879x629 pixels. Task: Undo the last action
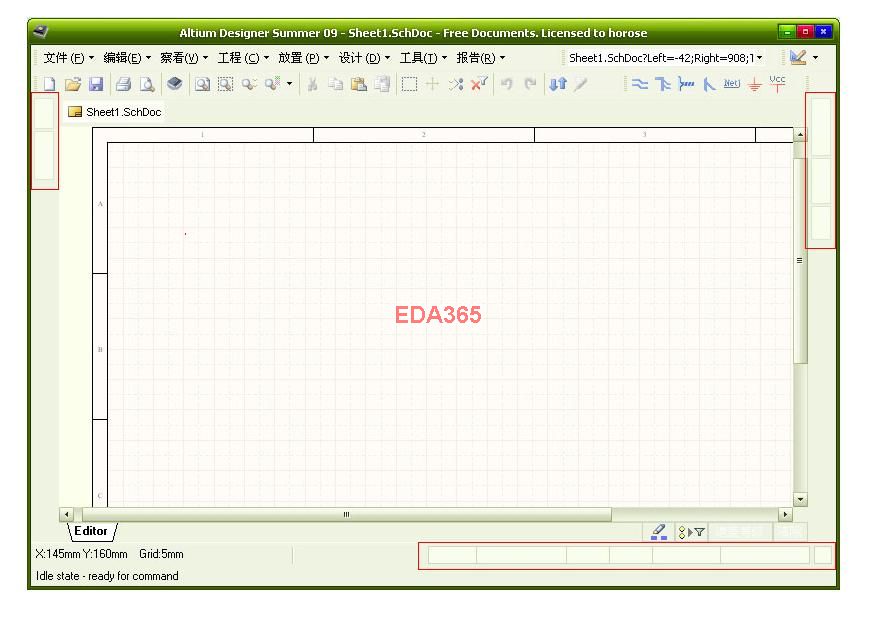(x=507, y=84)
